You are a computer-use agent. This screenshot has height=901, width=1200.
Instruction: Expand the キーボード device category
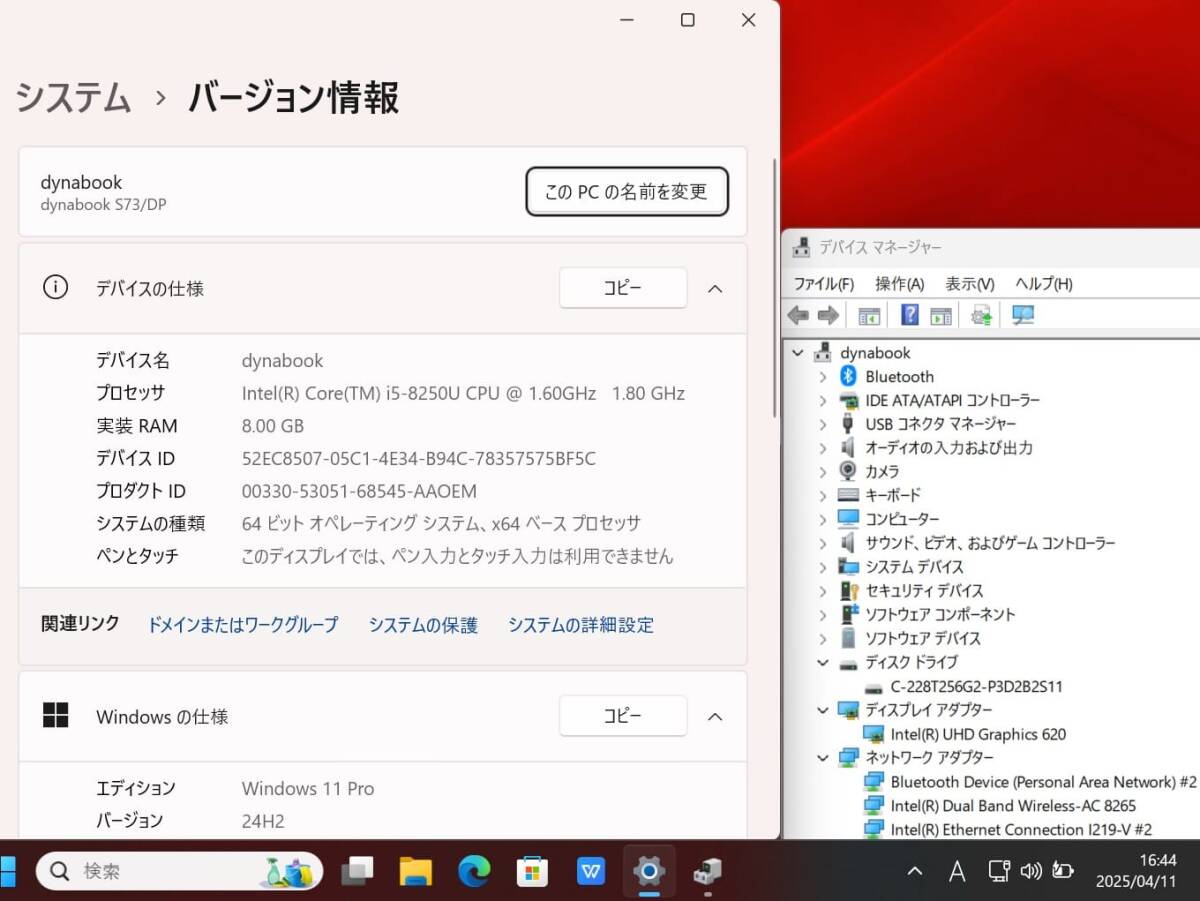823,495
